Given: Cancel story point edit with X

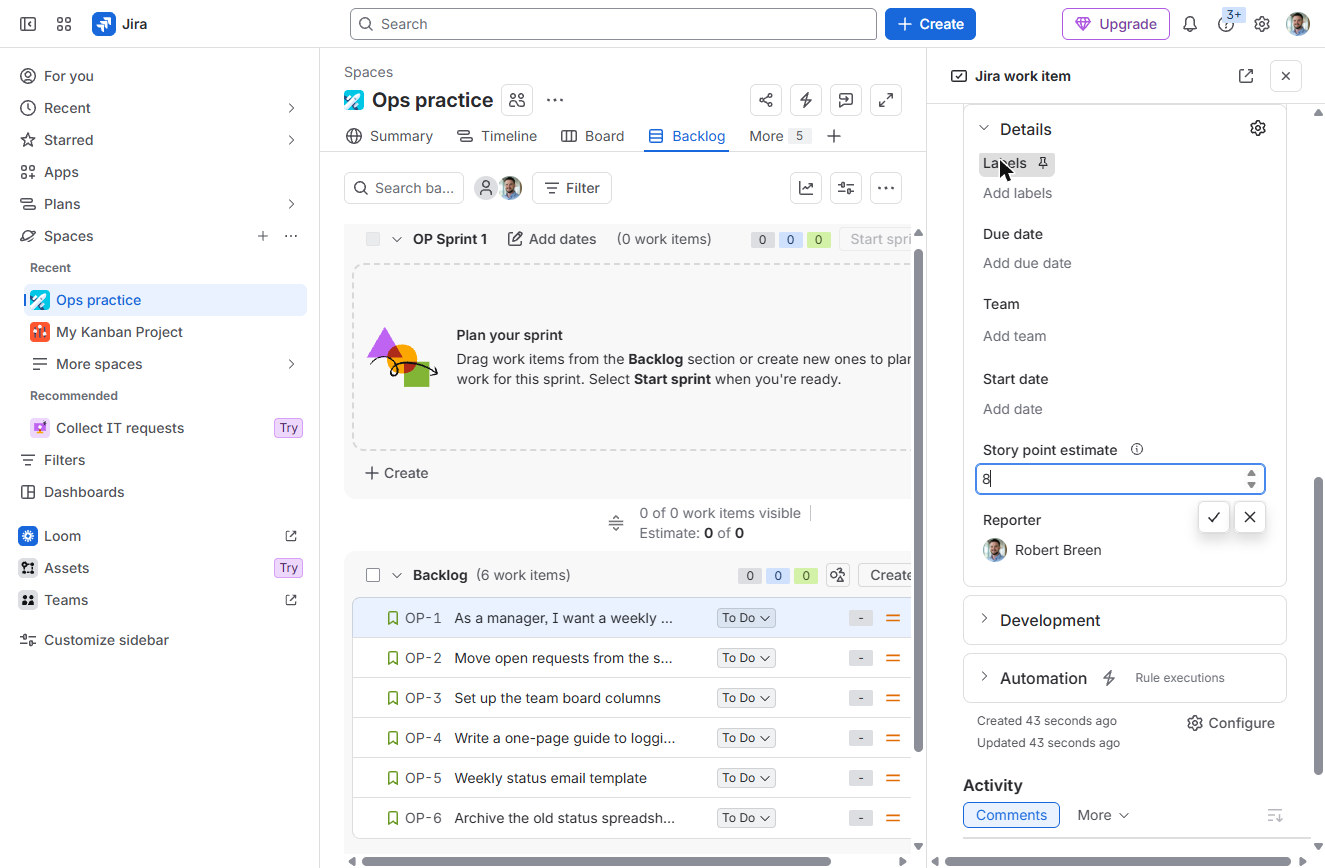Looking at the screenshot, I should click(1250, 517).
